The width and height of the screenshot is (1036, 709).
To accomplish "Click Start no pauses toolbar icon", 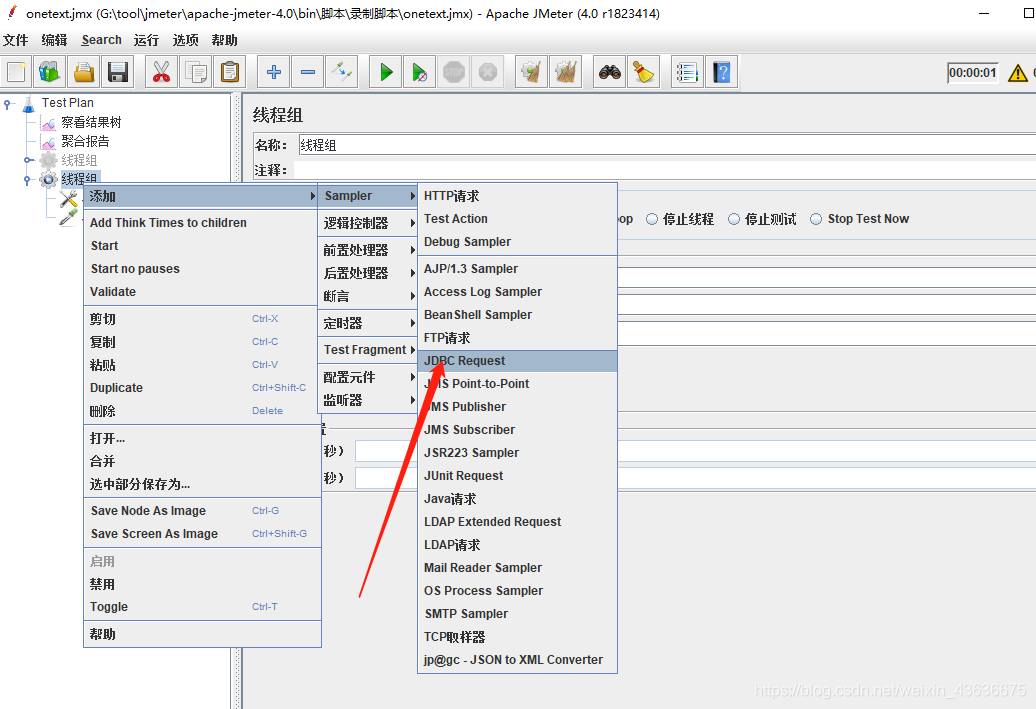I will [420, 72].
